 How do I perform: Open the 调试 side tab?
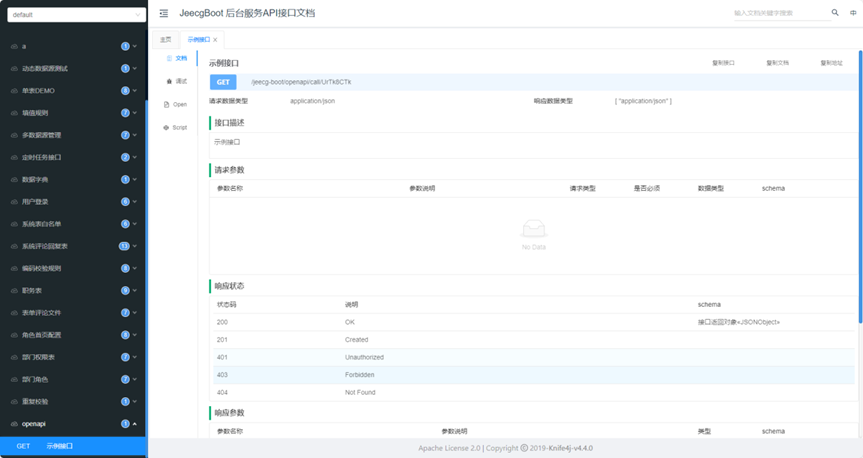coord(177,81)
